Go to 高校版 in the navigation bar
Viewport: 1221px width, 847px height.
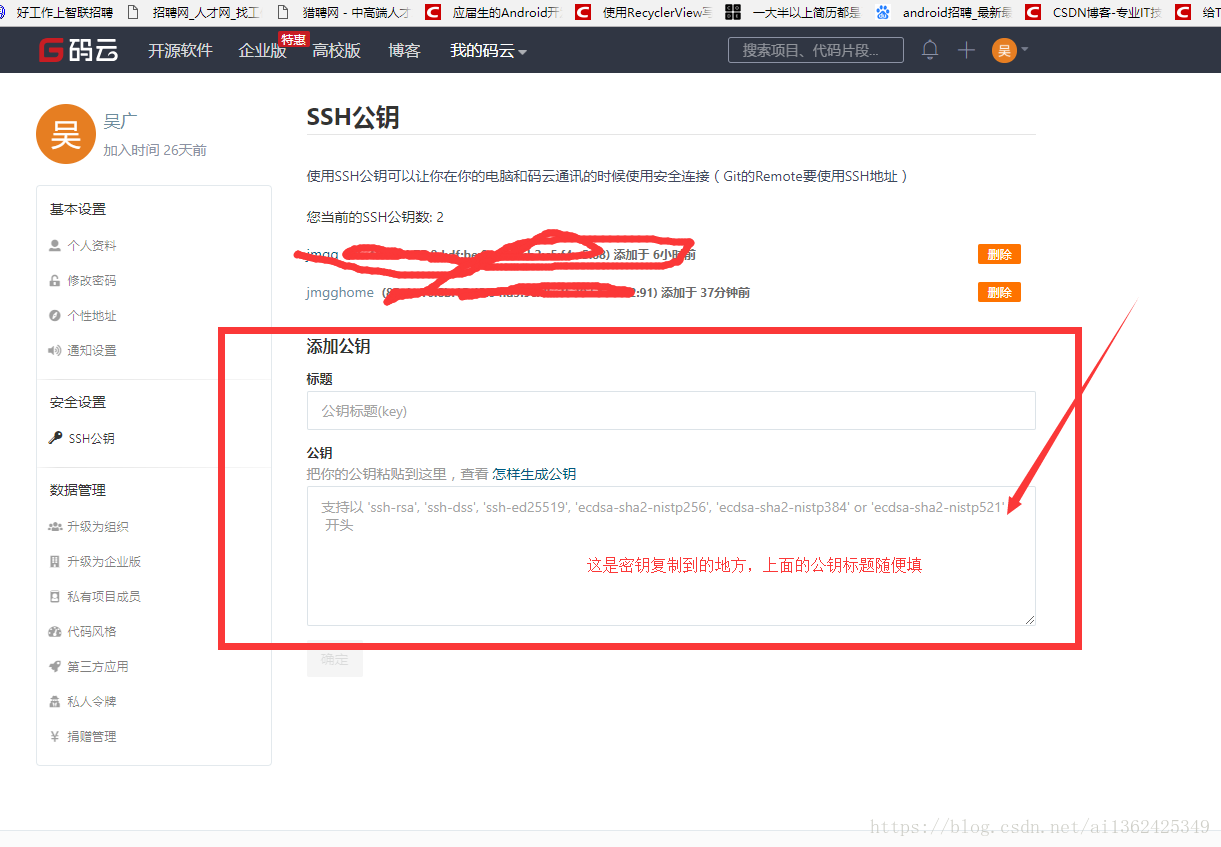pyautogui.click(x=336, y=51)
